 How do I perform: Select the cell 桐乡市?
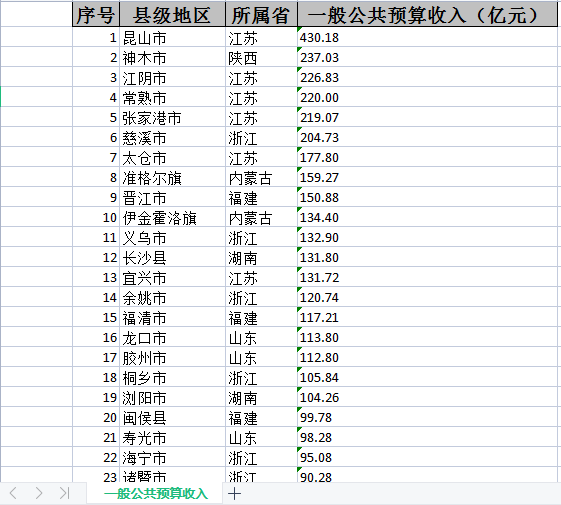[x=172, y=378]
